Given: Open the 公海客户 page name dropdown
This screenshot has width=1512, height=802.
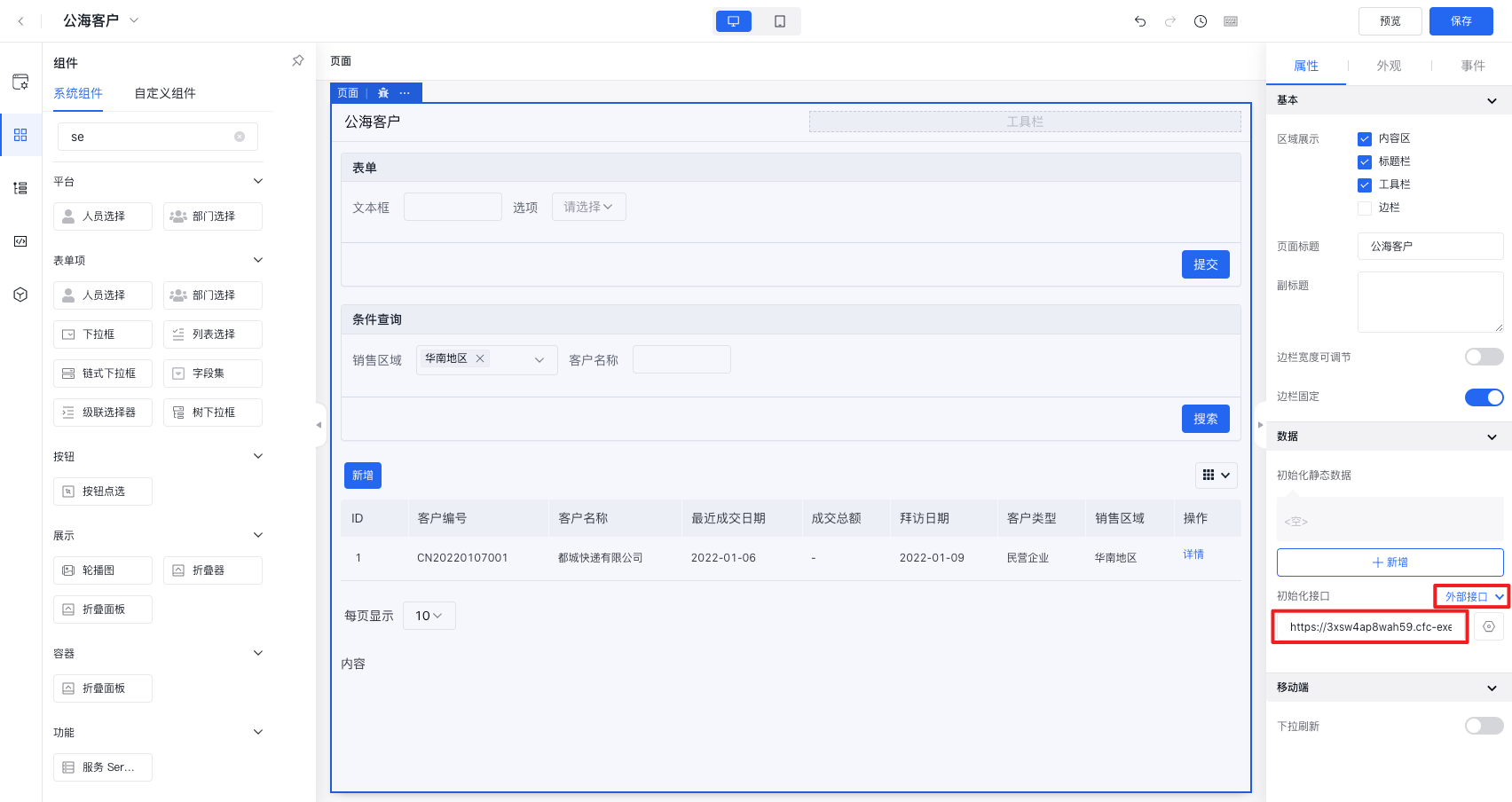Looking at the screenshot, I should pos(134,20).
